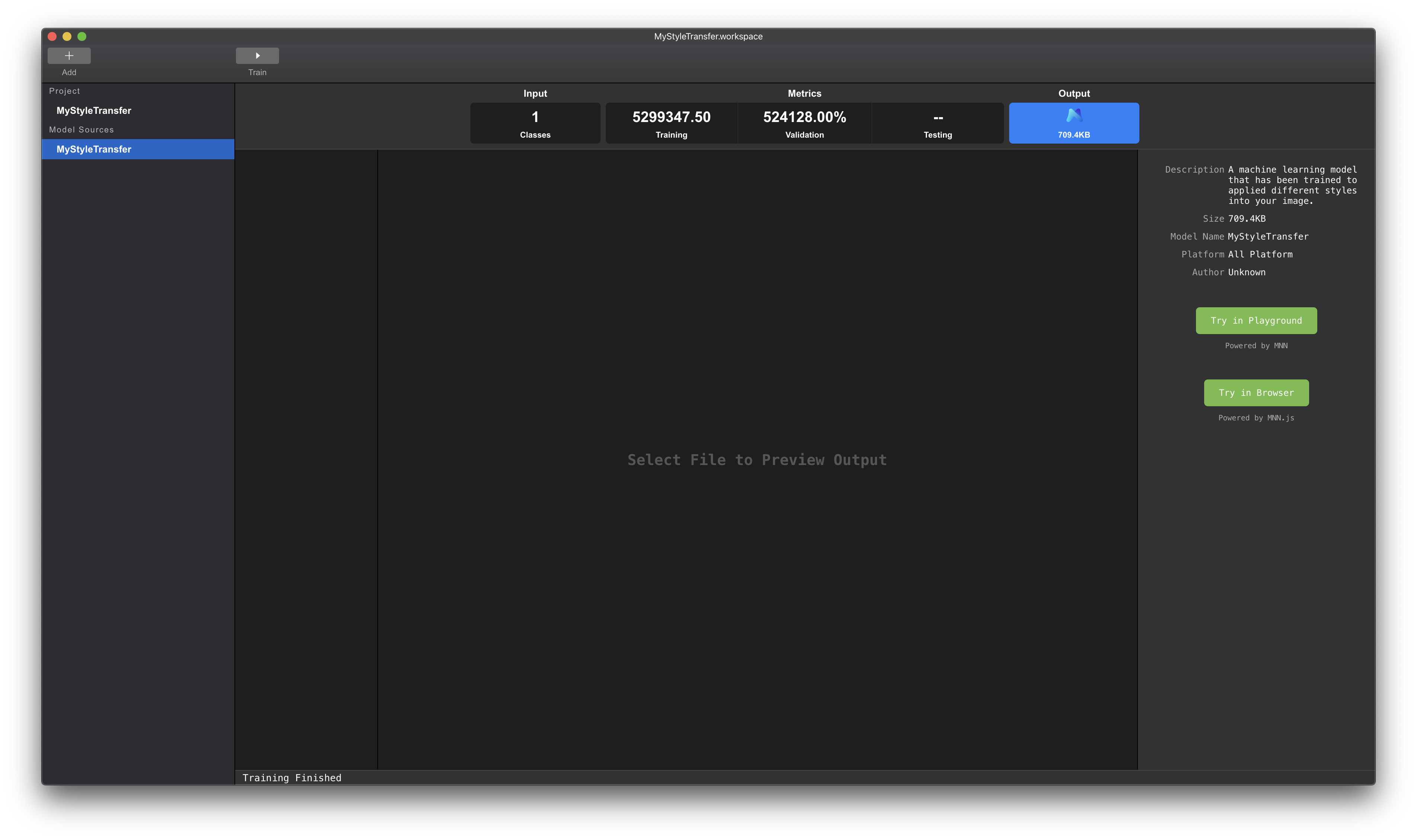Switch to the Validation metrics tab
The width and height of the screenshot is (1417, 840).
(x=805, y=124)
